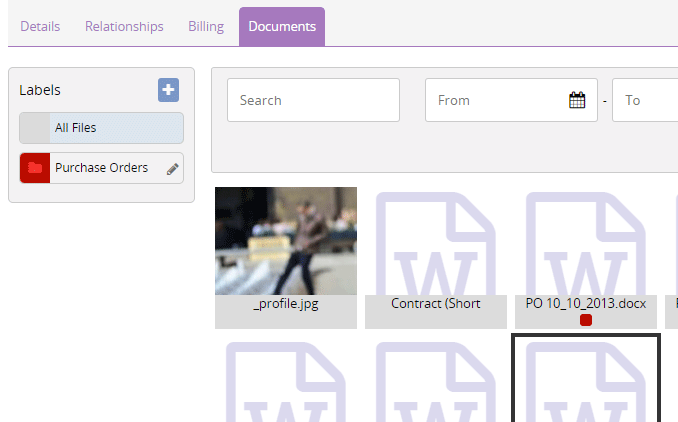
Task: Filter by Purchase Orders label
Action: point(101,168)
